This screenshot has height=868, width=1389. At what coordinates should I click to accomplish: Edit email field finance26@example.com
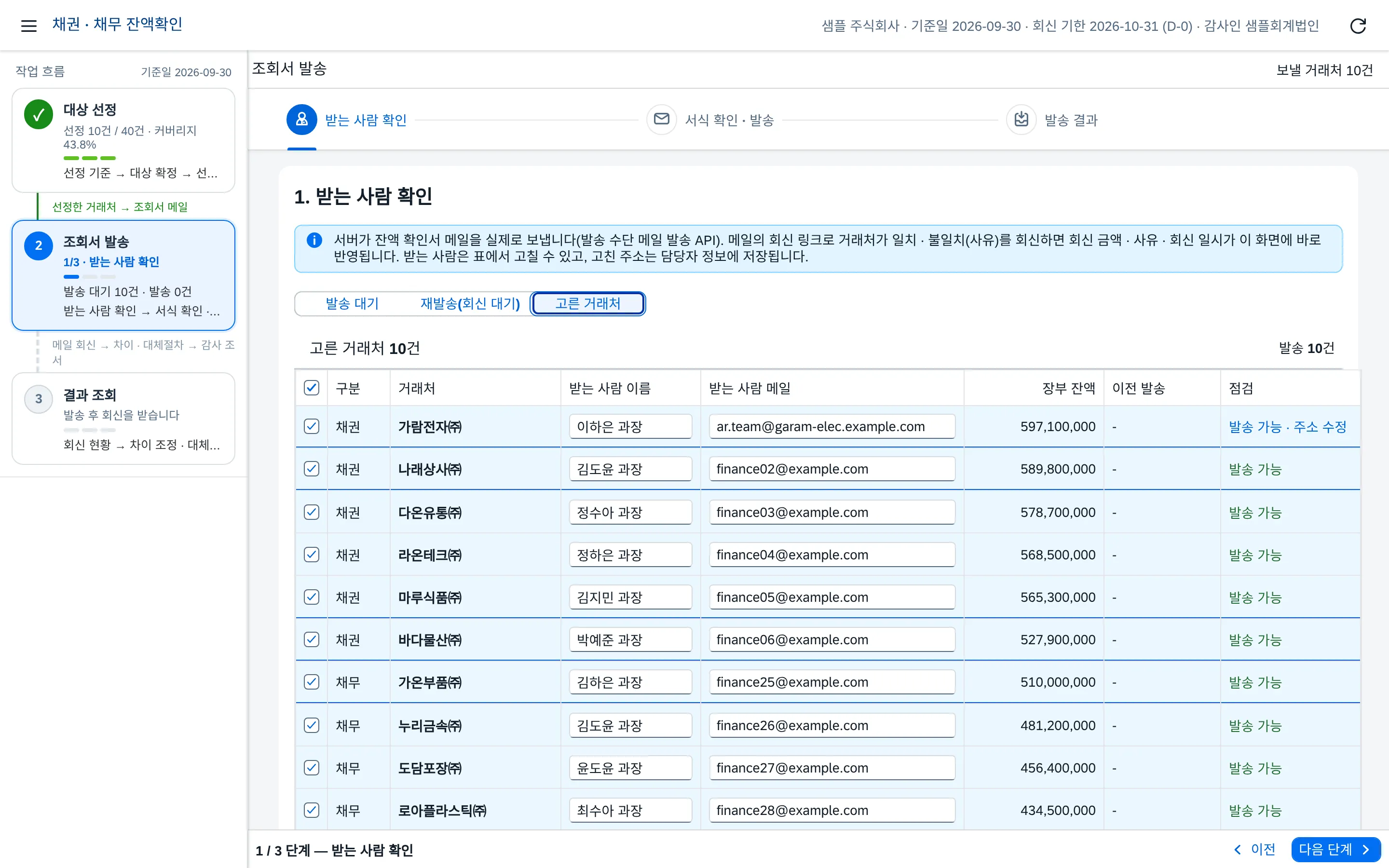click(x=831, y=725)
